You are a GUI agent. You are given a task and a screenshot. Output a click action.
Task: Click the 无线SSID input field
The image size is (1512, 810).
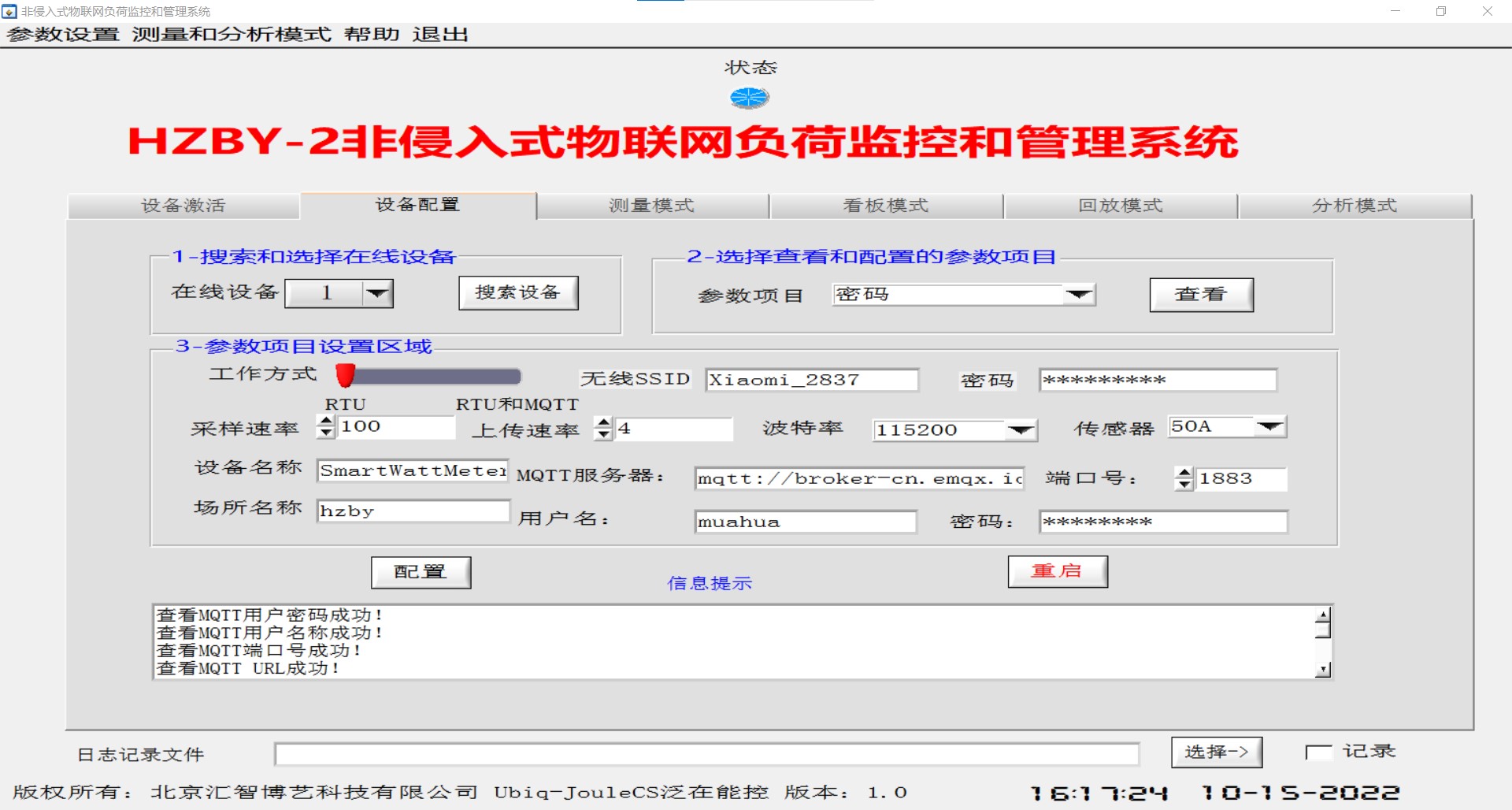(x=811, y=380)
